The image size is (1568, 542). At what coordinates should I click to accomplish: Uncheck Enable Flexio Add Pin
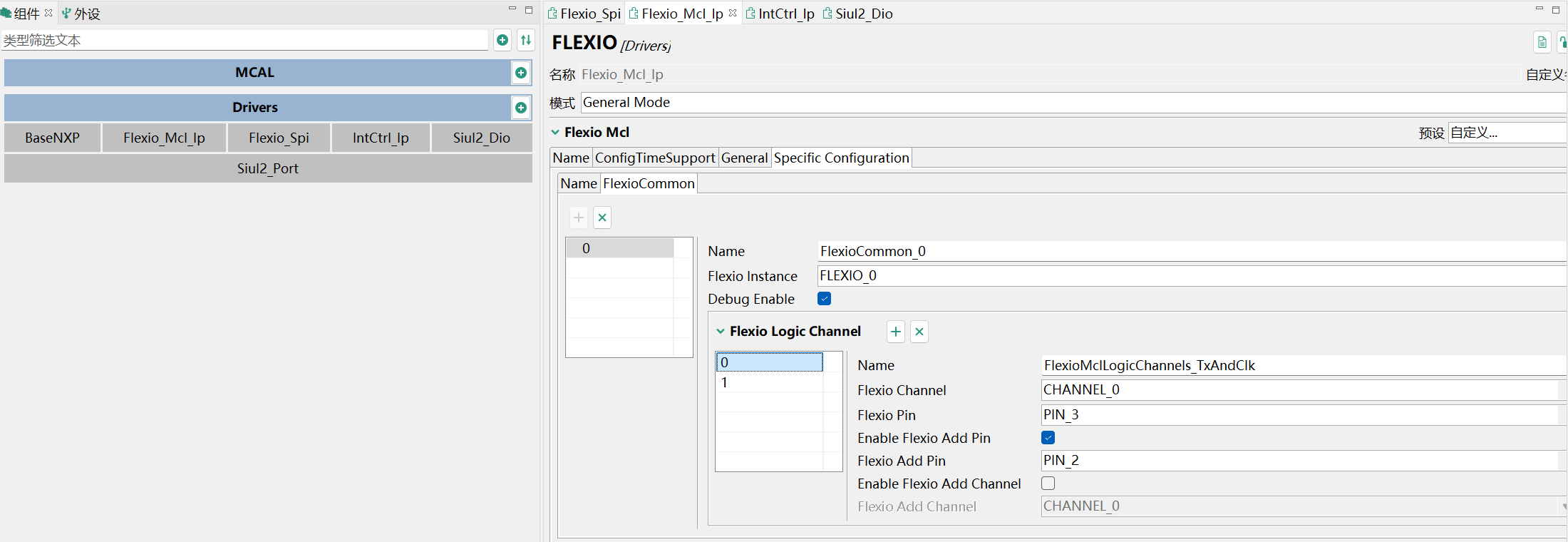1048,438
